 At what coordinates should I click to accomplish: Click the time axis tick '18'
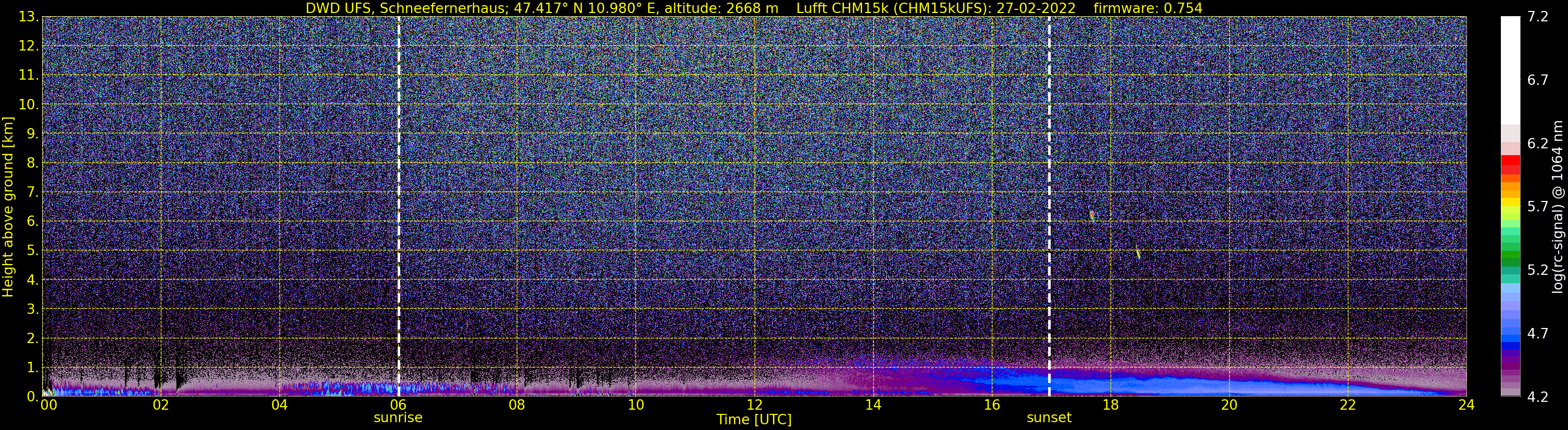(x=1110, y=406)
